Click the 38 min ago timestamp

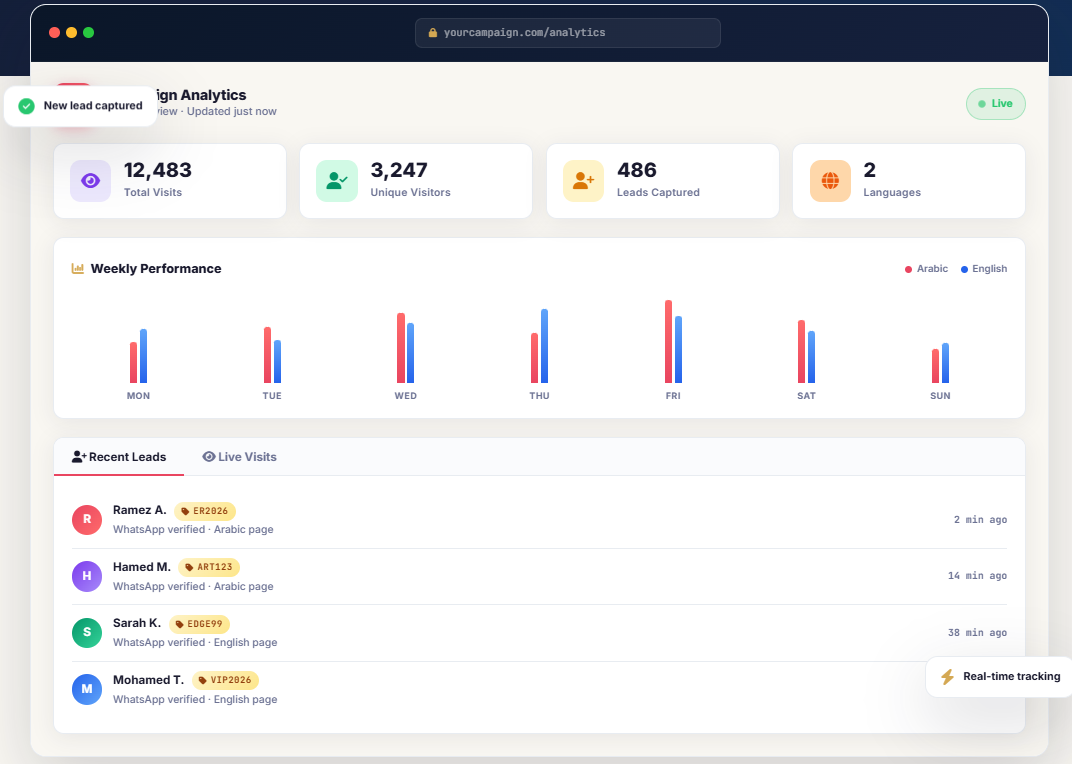(978, 633)
